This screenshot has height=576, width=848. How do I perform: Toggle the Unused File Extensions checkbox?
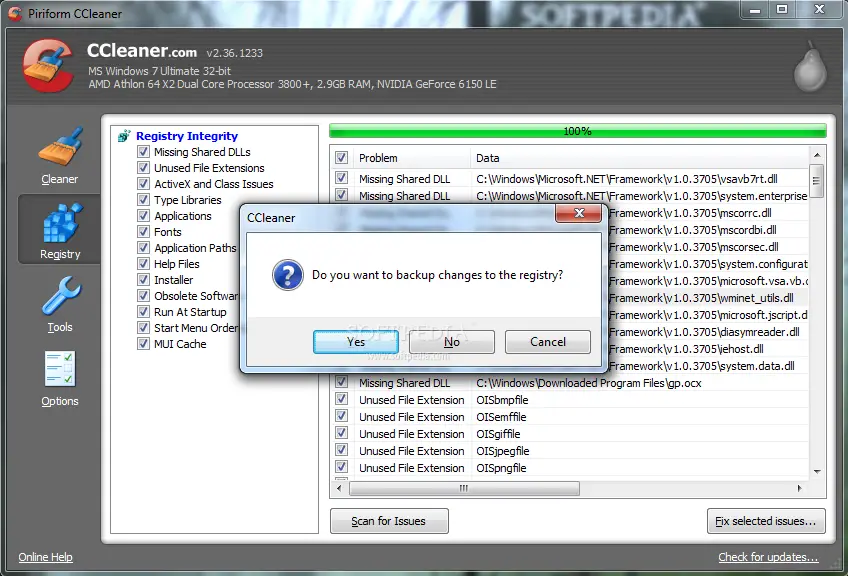click(x=144, y=168)
